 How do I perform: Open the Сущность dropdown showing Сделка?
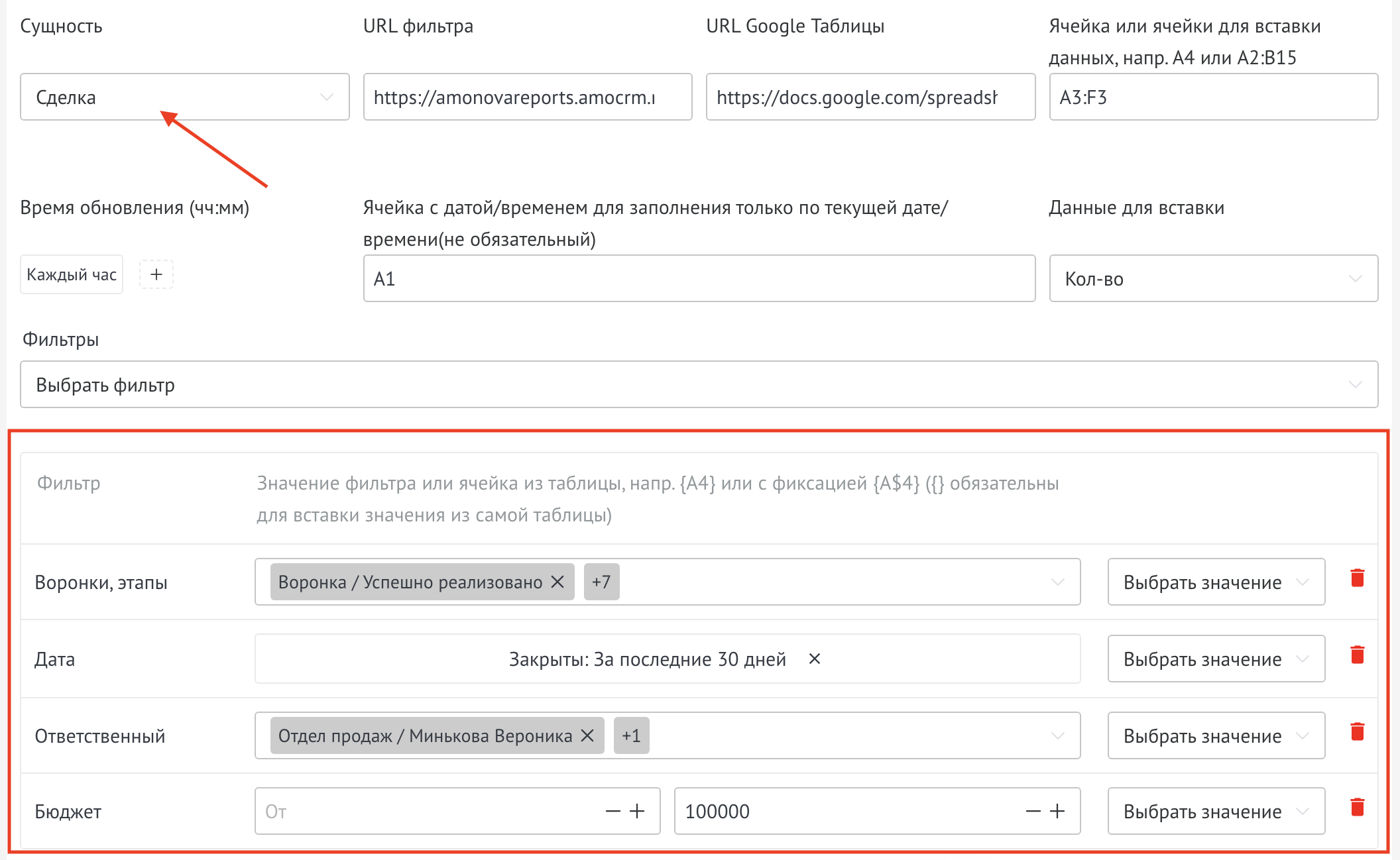[x=184, y=97]
